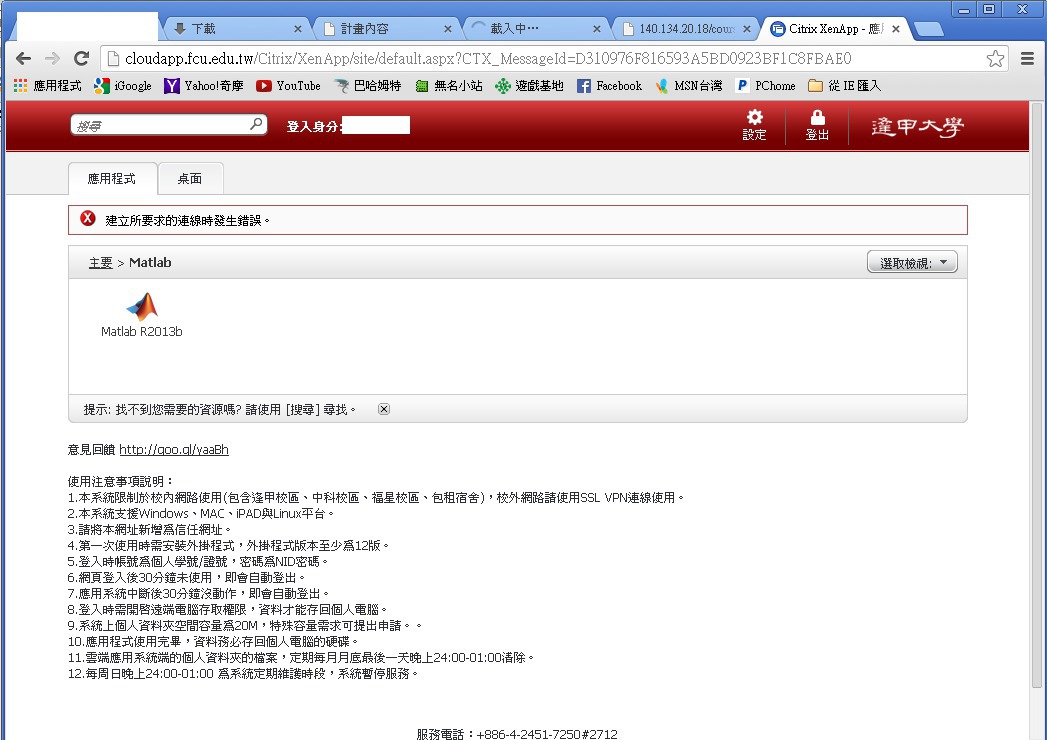Open the Chrome menu hamburger icon
1047x740 pixels.
pos(1028,59)
